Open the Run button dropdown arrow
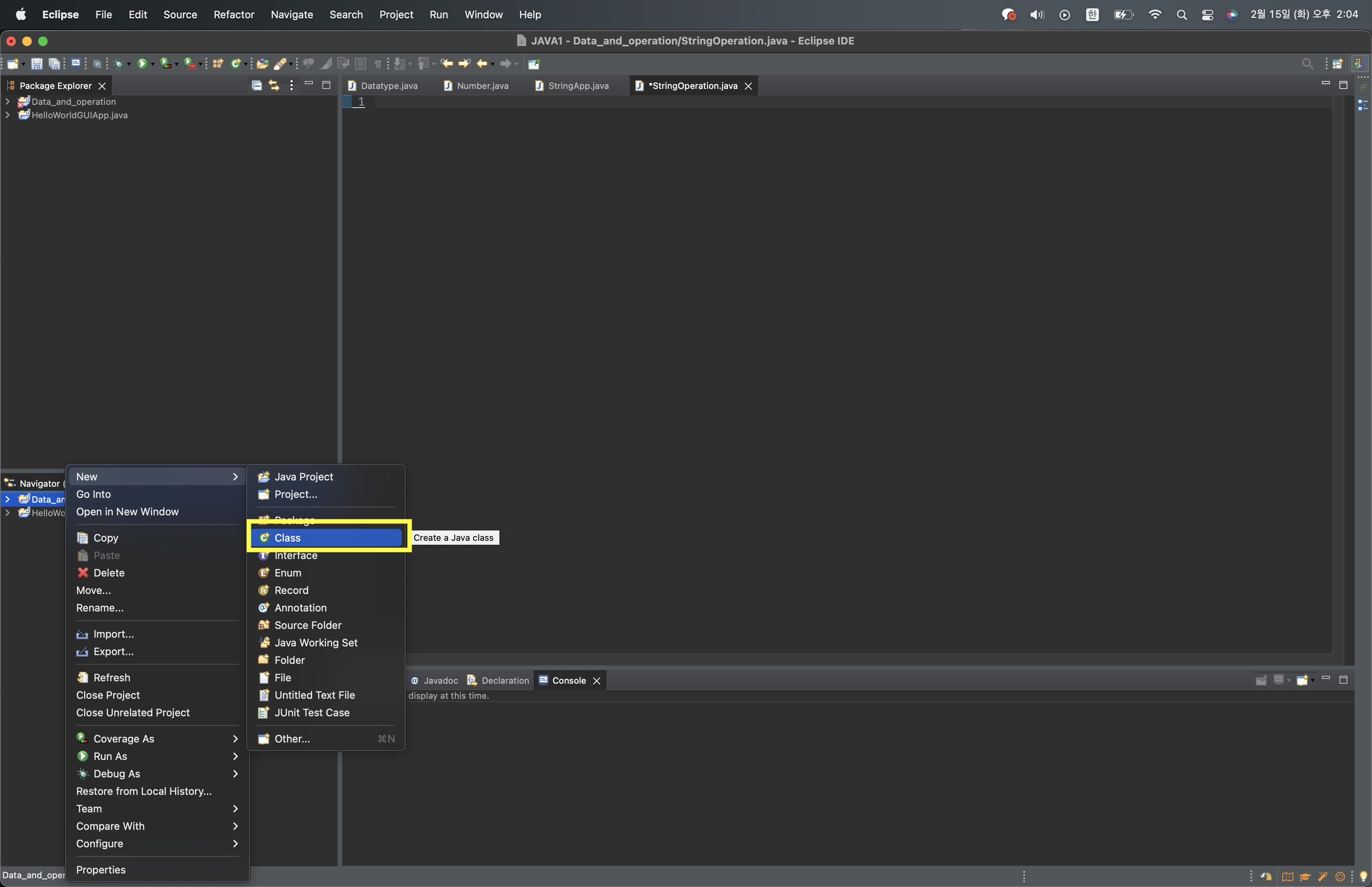This screenshot has width=1372, height=887. pyautogui.click(x=153, y=64)
